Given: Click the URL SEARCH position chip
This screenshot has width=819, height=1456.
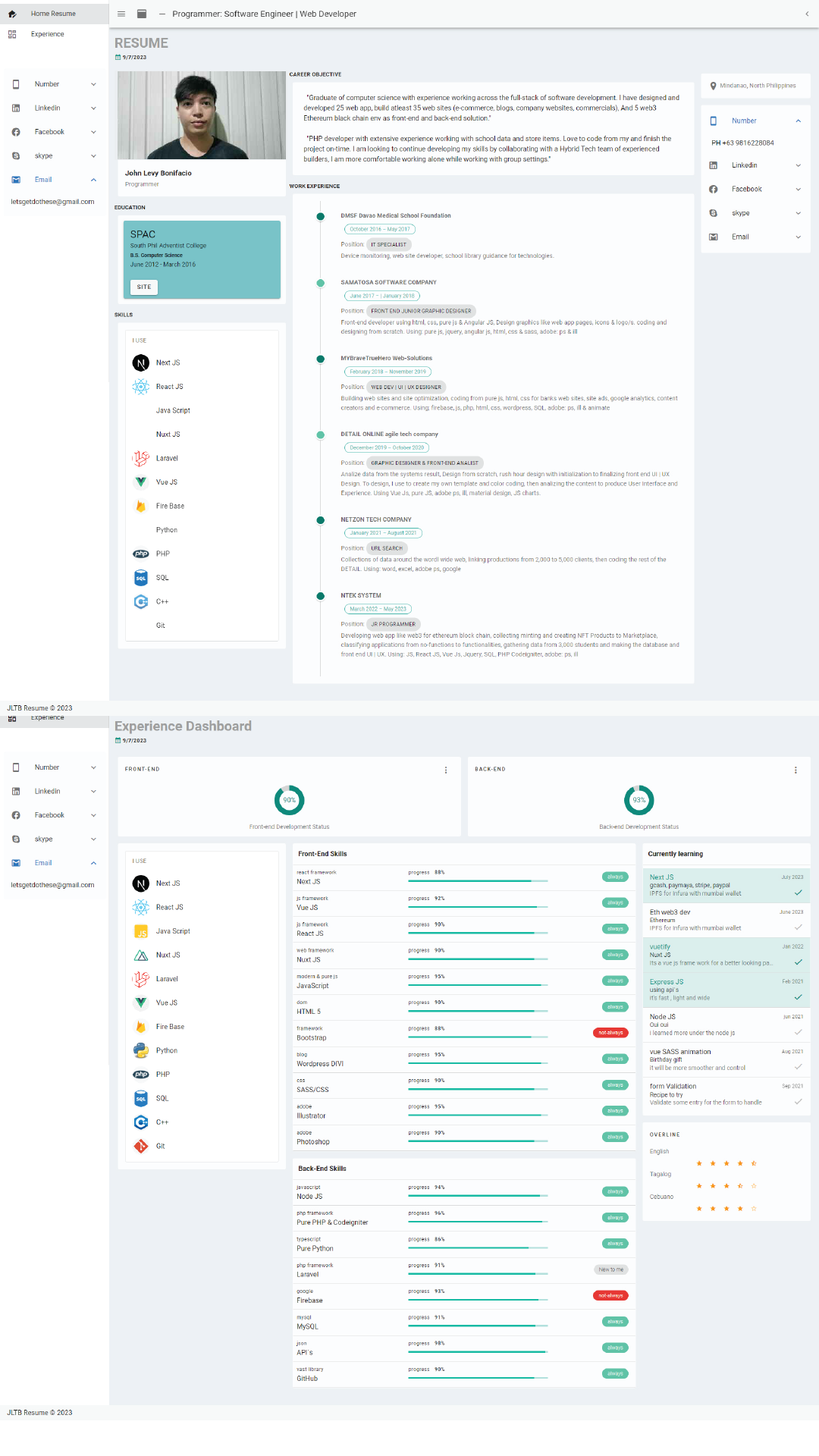Looking at the screenshot, I should 387,548.
